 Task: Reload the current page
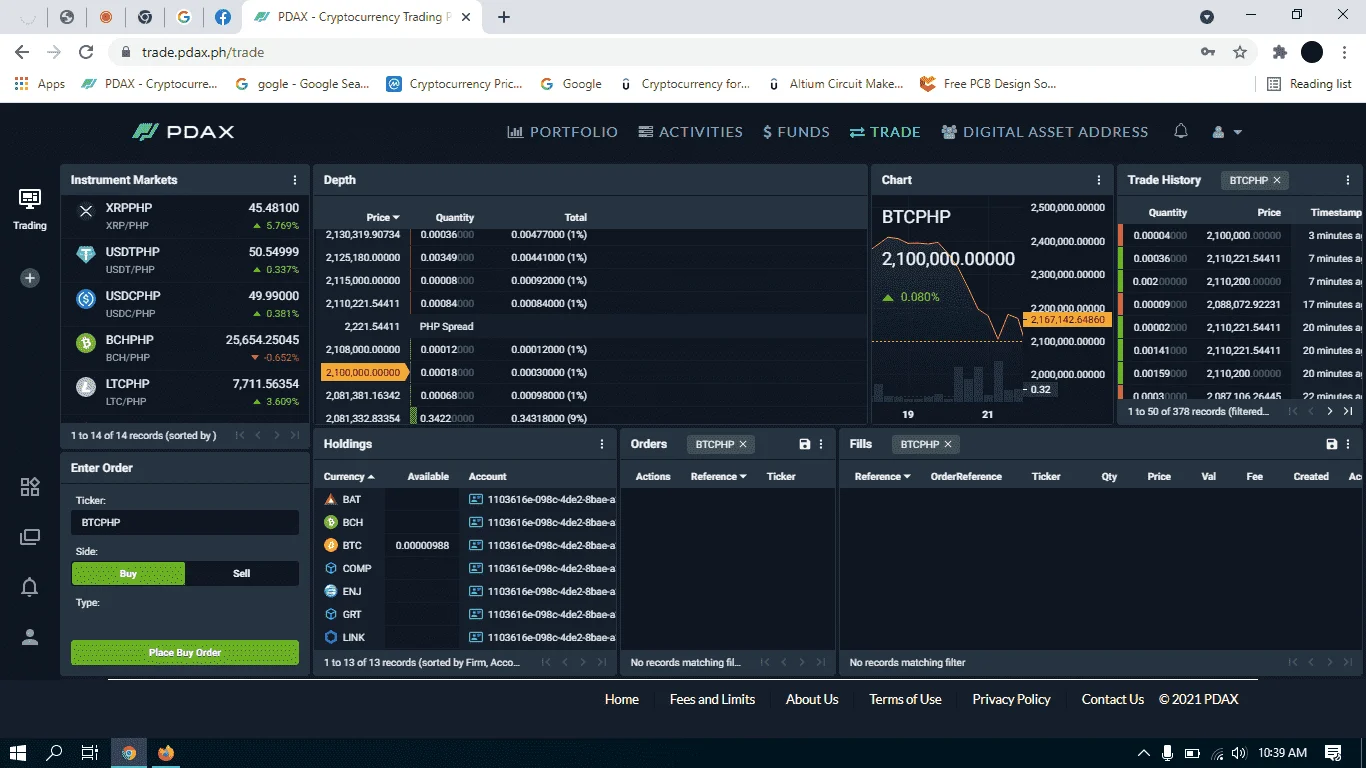86,52
